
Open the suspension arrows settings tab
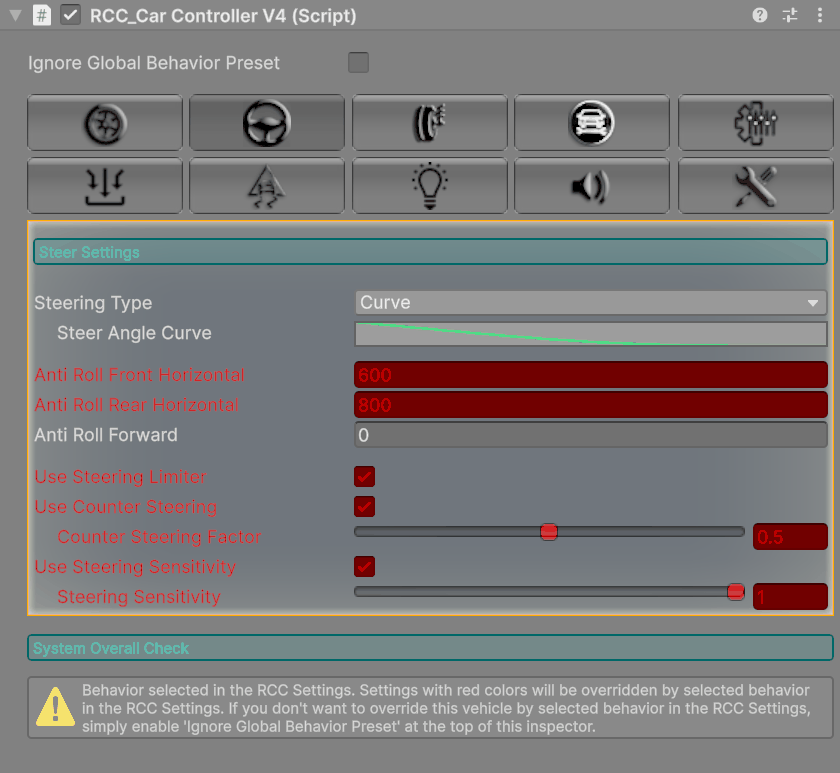pos(105,186)
